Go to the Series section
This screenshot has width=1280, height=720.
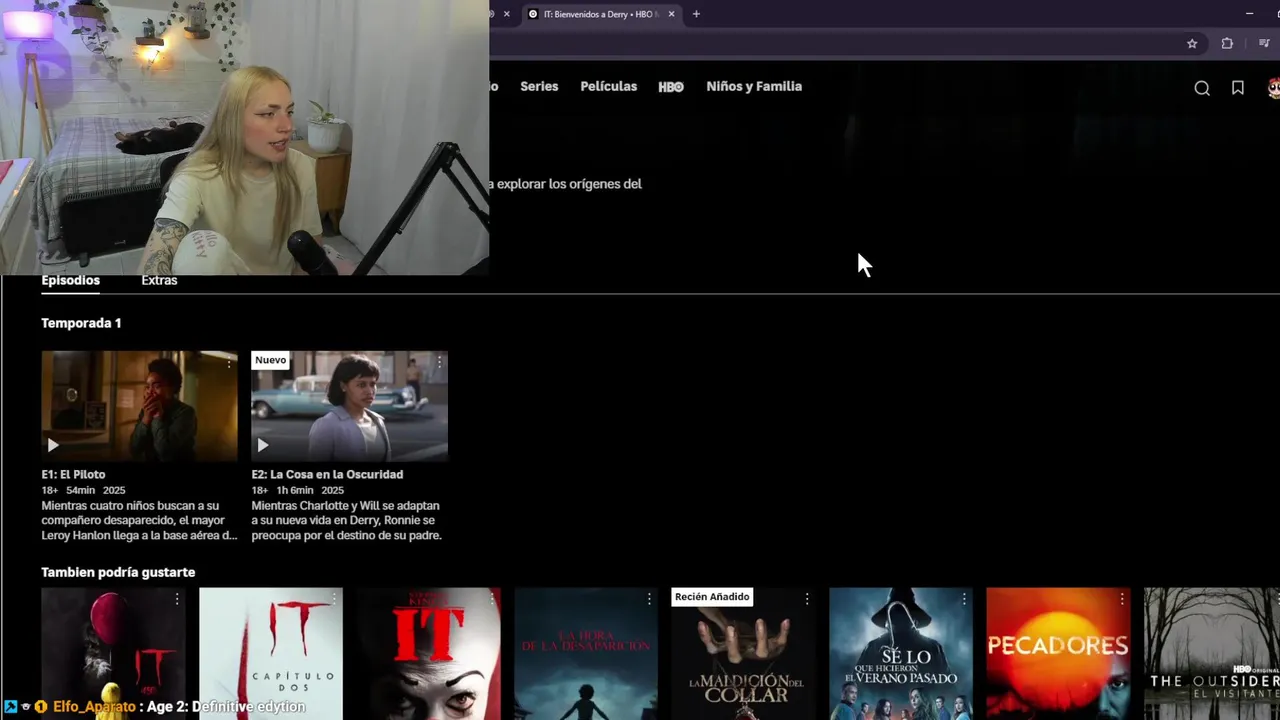(x=539, y=87)
